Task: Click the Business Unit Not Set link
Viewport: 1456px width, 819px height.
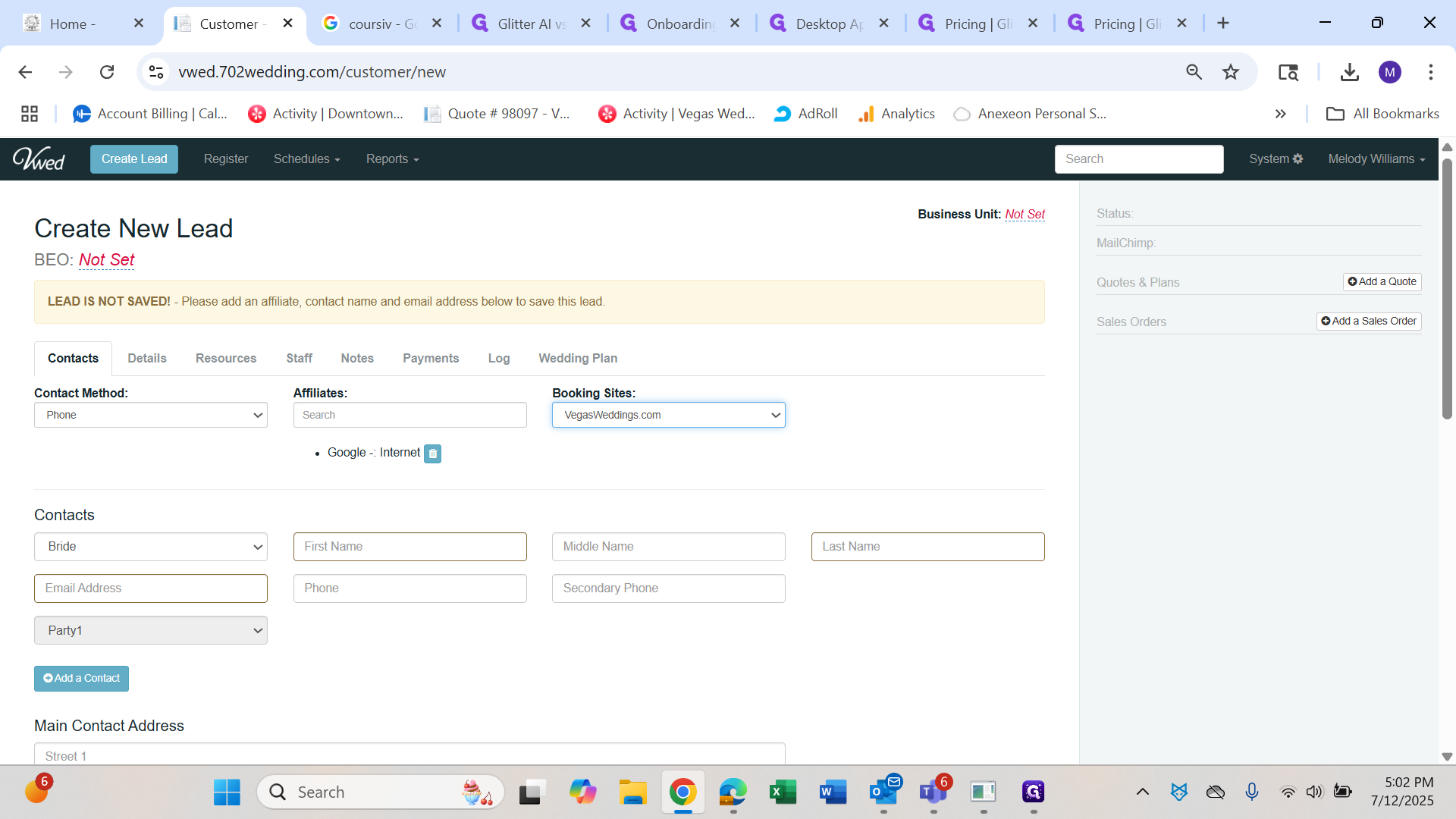Action: [1025, 215]
